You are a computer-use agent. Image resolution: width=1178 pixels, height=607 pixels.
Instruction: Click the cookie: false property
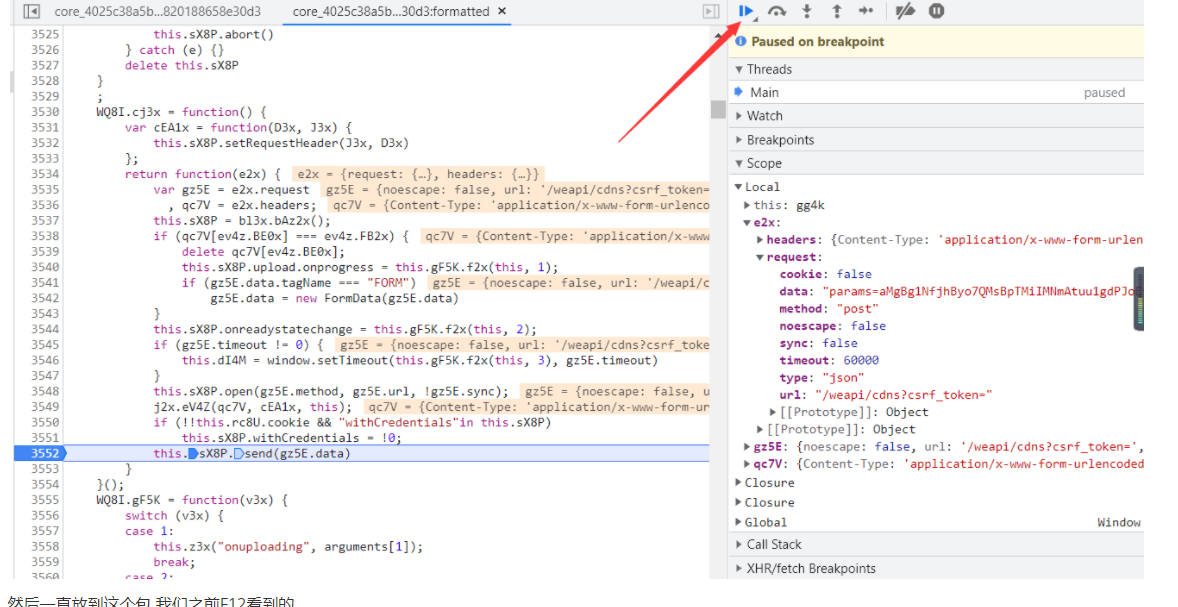[826, 274]
